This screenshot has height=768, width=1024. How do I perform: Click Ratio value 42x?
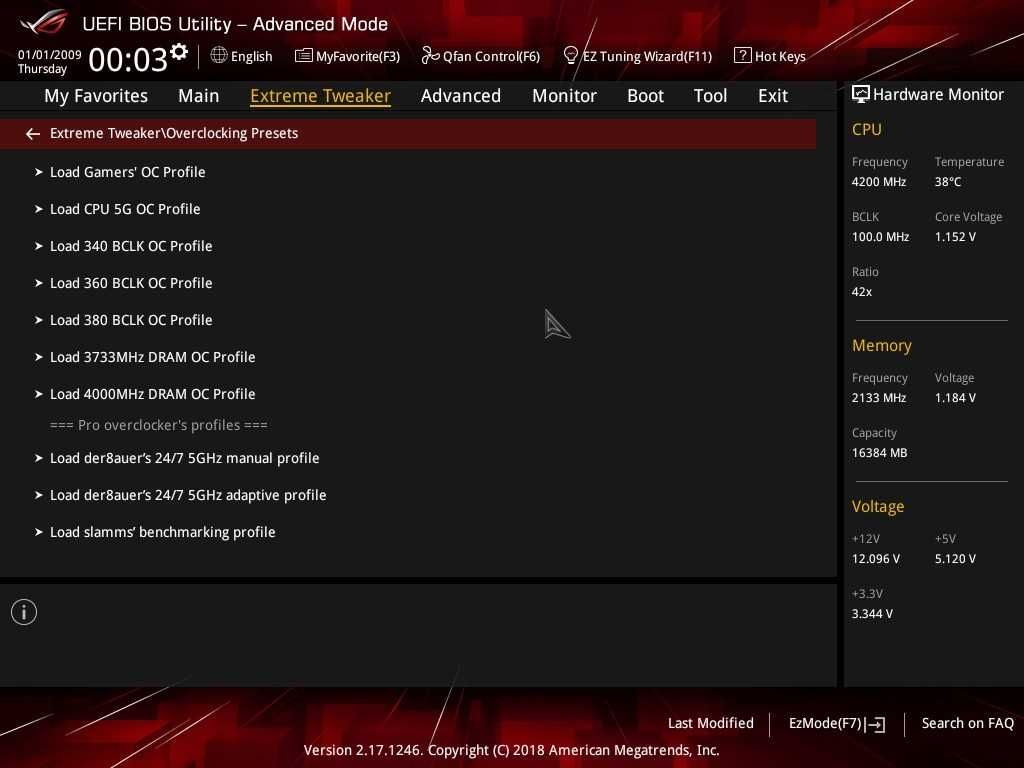(x=861, y=292)
